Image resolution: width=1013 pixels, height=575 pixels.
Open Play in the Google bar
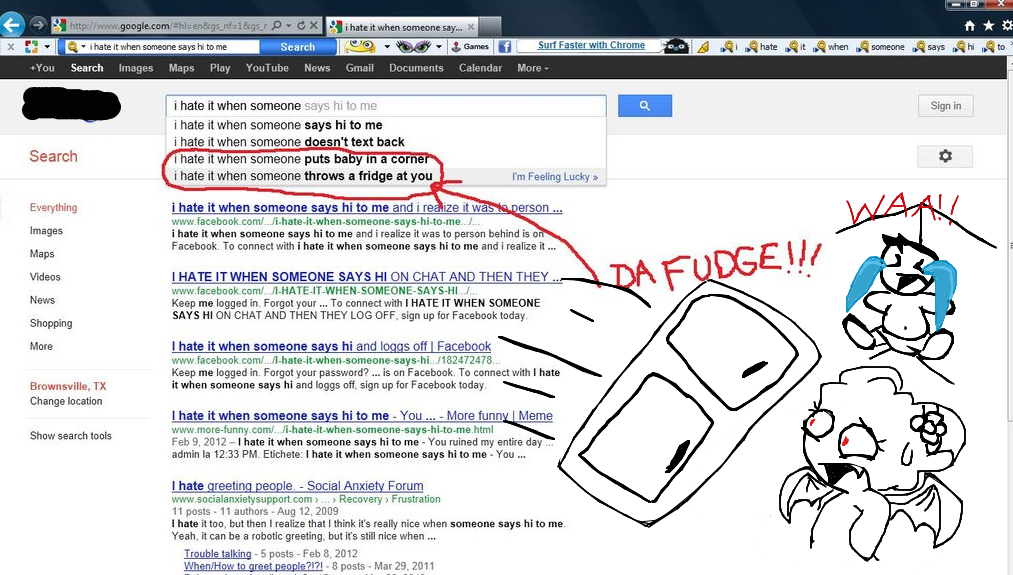coord(220,68)
